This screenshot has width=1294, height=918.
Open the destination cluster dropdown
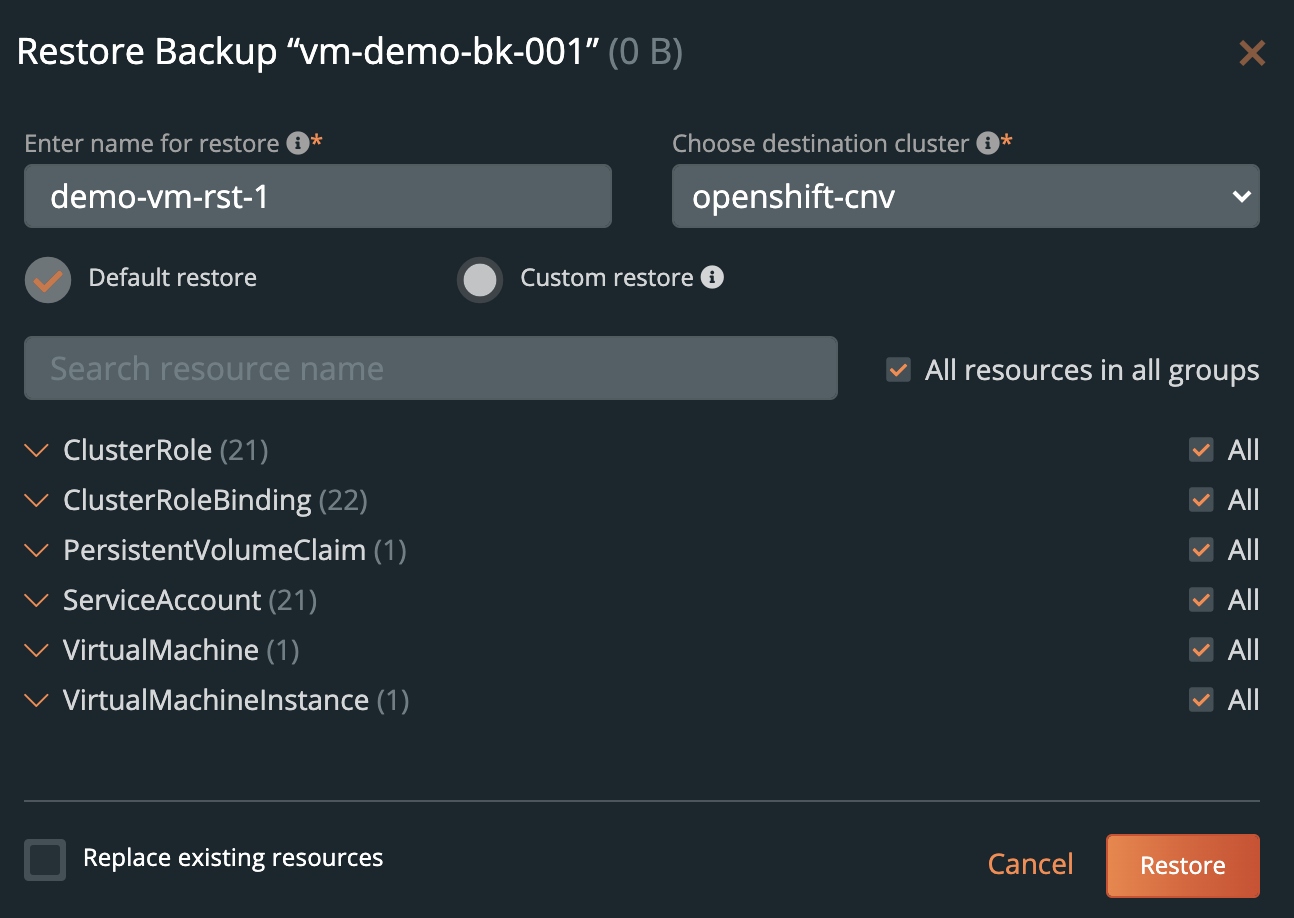pos(965,196)
